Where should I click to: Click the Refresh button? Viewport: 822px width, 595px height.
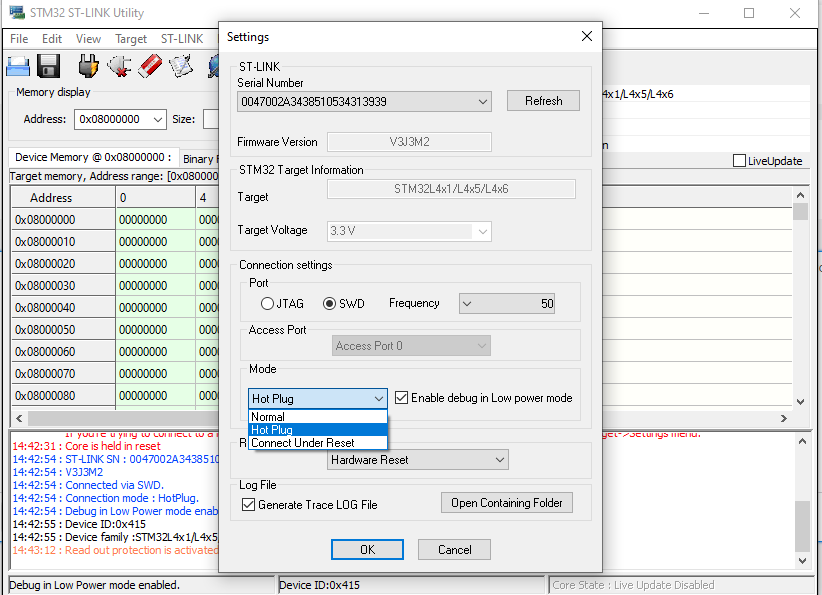(x=543, y=101)
